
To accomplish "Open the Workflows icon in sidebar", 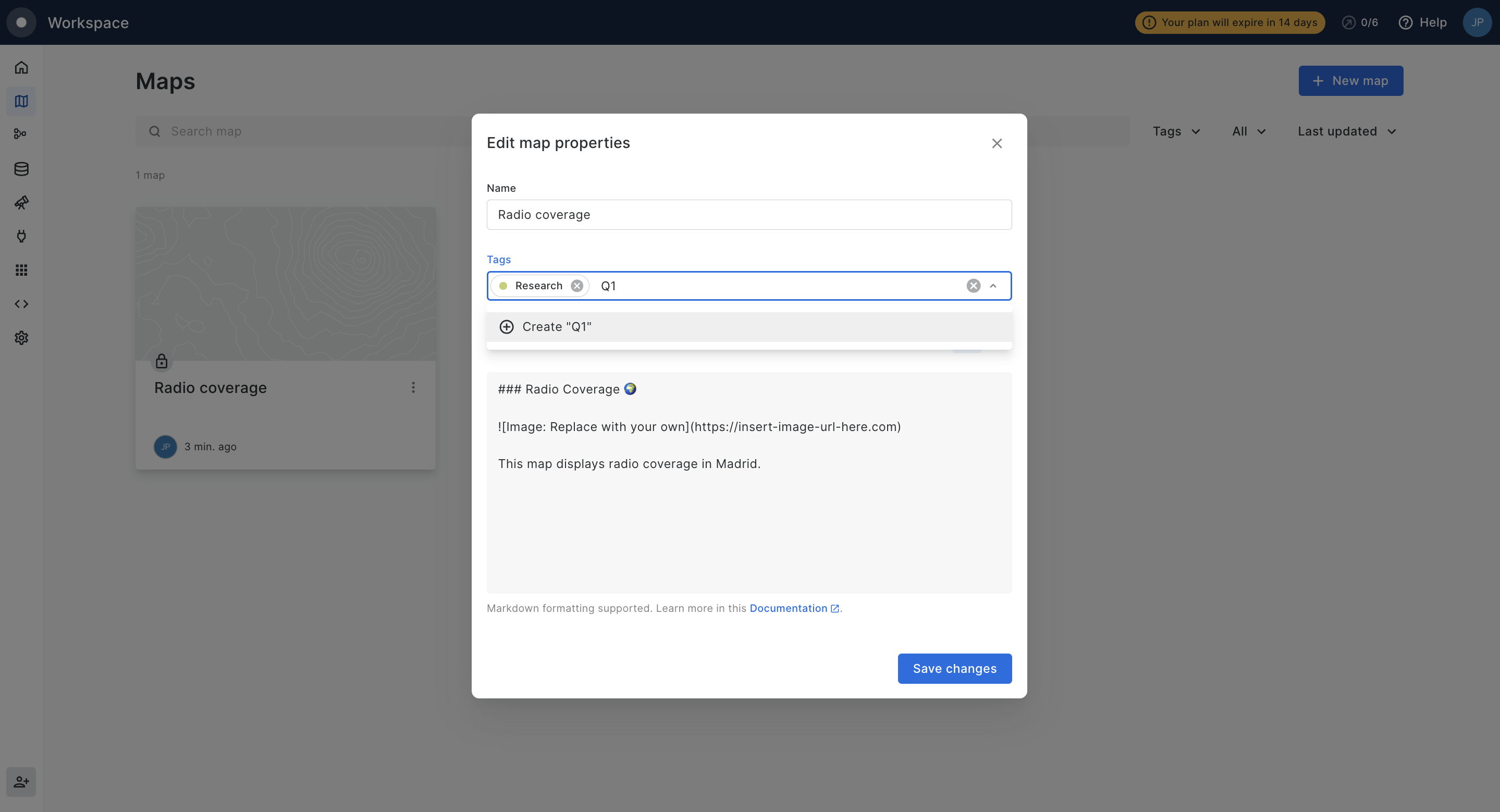I will 20,134.
